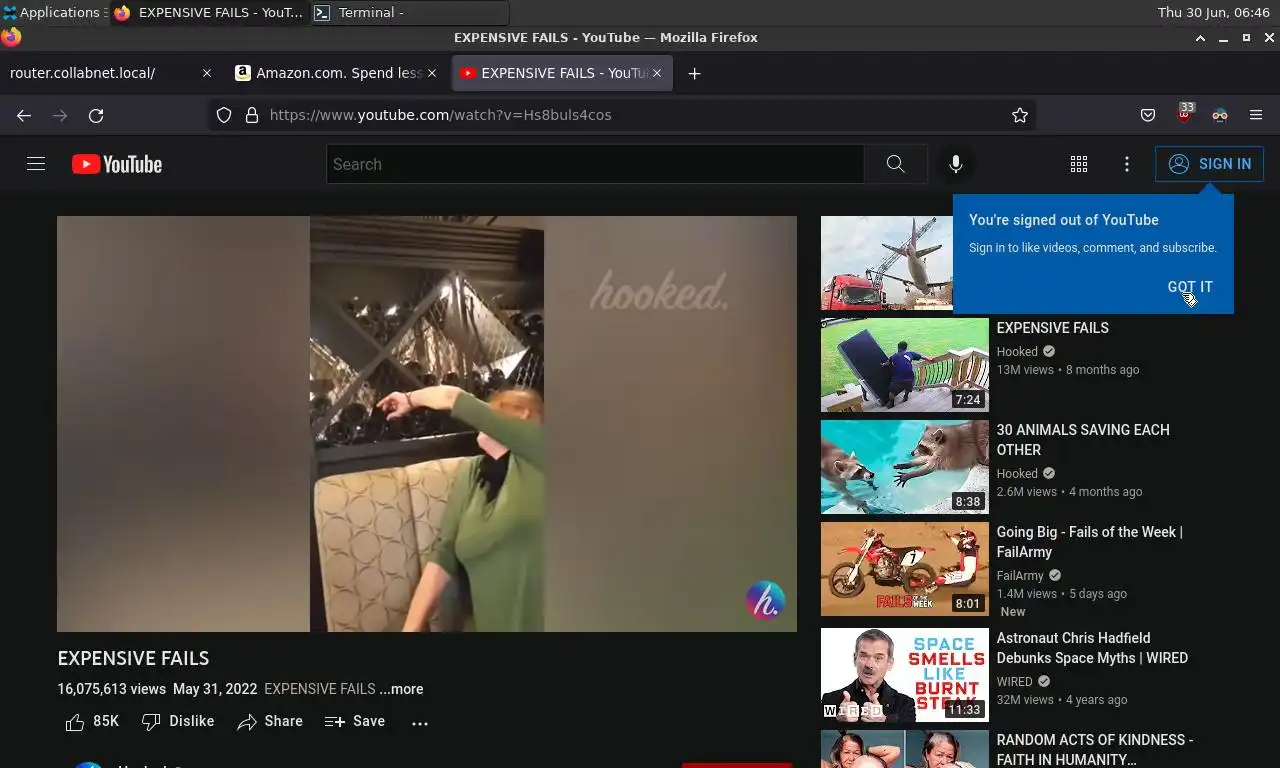
Task: Open EXPENSIVE FAILS suggested video title
Action: point(1052,328)
